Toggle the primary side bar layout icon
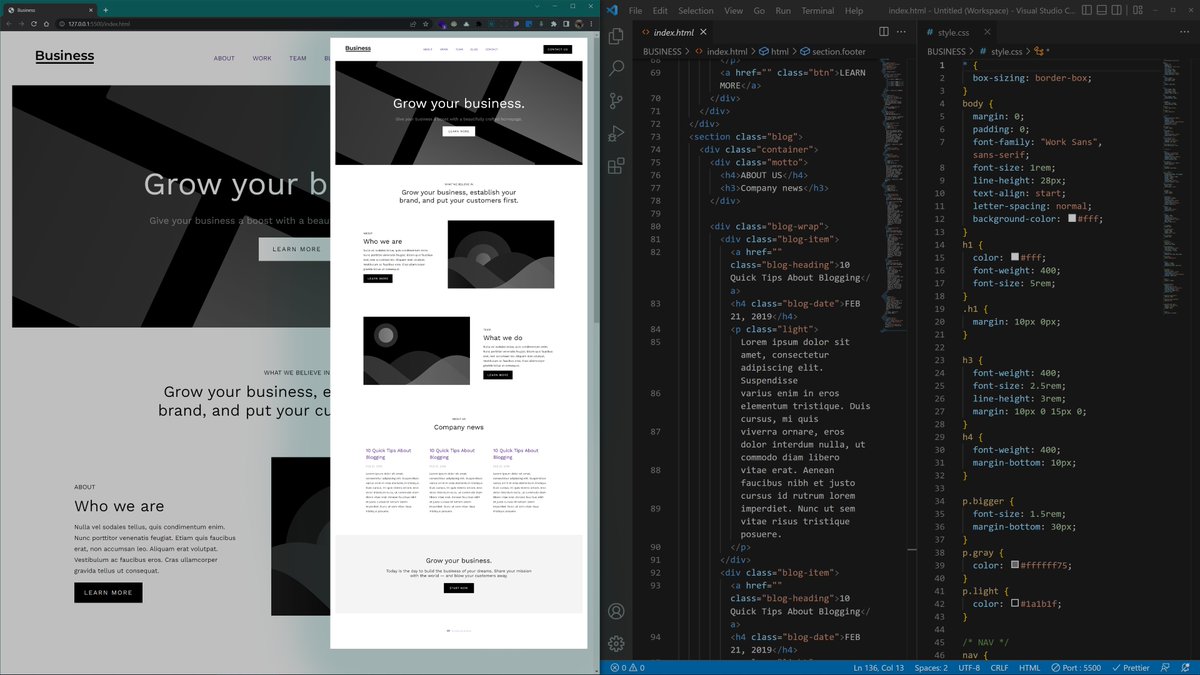 click(1087, 10)
